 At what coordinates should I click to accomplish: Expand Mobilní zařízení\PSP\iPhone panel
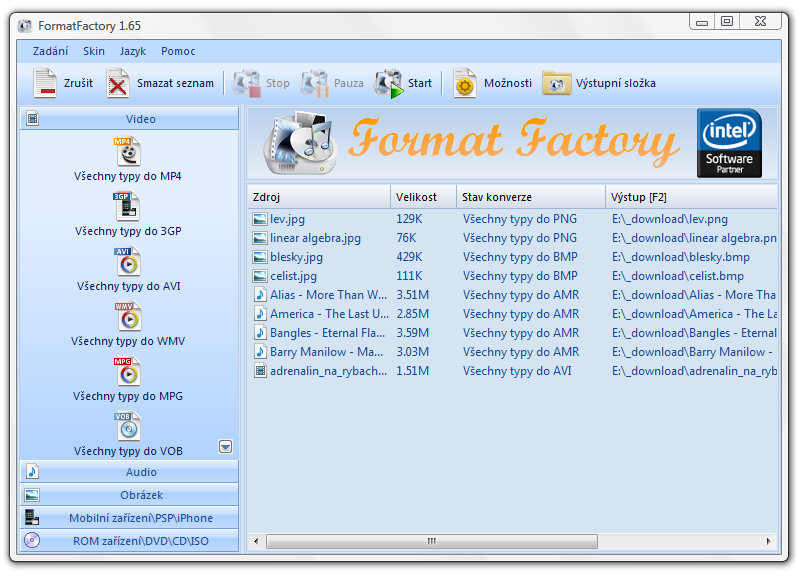pos(129,518)
